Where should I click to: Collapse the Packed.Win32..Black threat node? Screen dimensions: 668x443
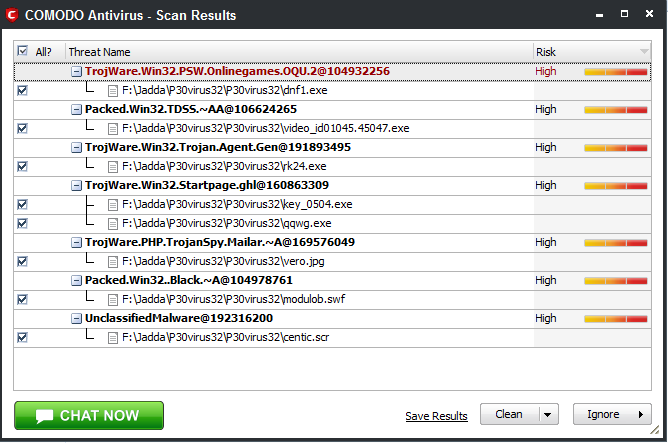point(76,281)
